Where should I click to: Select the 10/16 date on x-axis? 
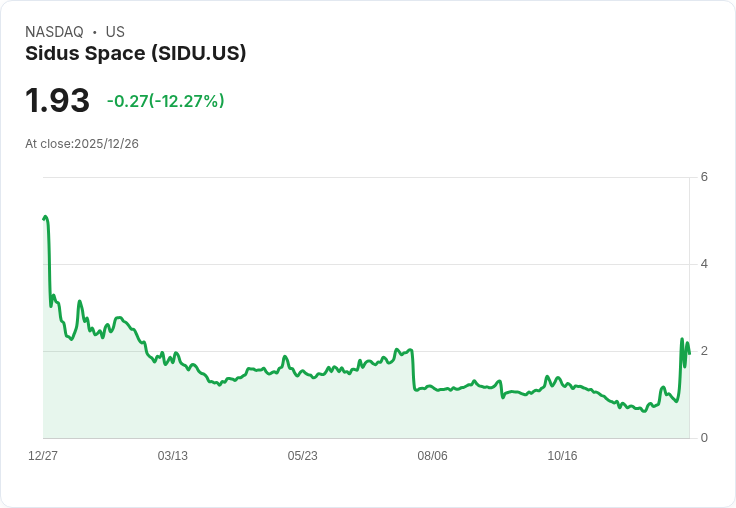[x=562, y=456]
